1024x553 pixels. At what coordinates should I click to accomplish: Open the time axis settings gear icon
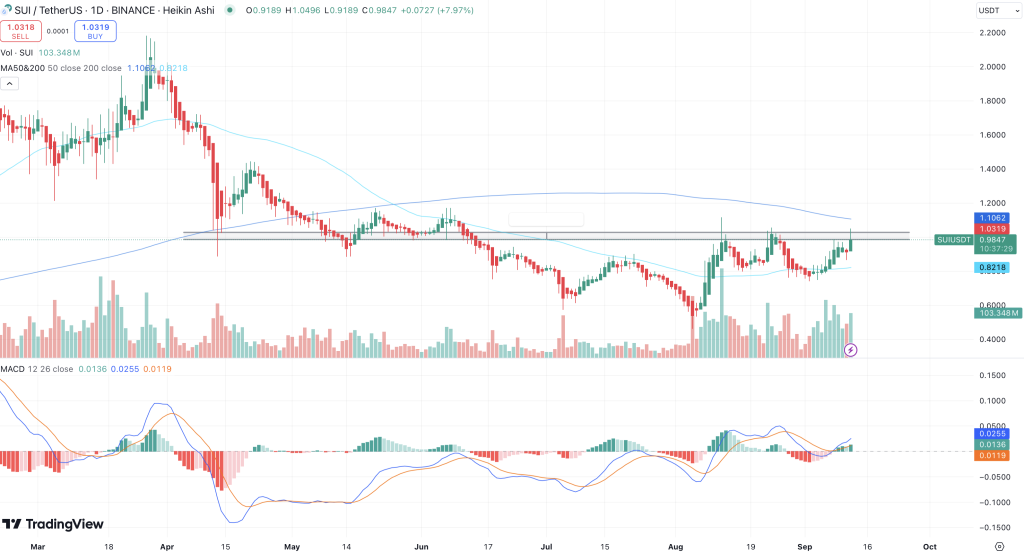999,546
